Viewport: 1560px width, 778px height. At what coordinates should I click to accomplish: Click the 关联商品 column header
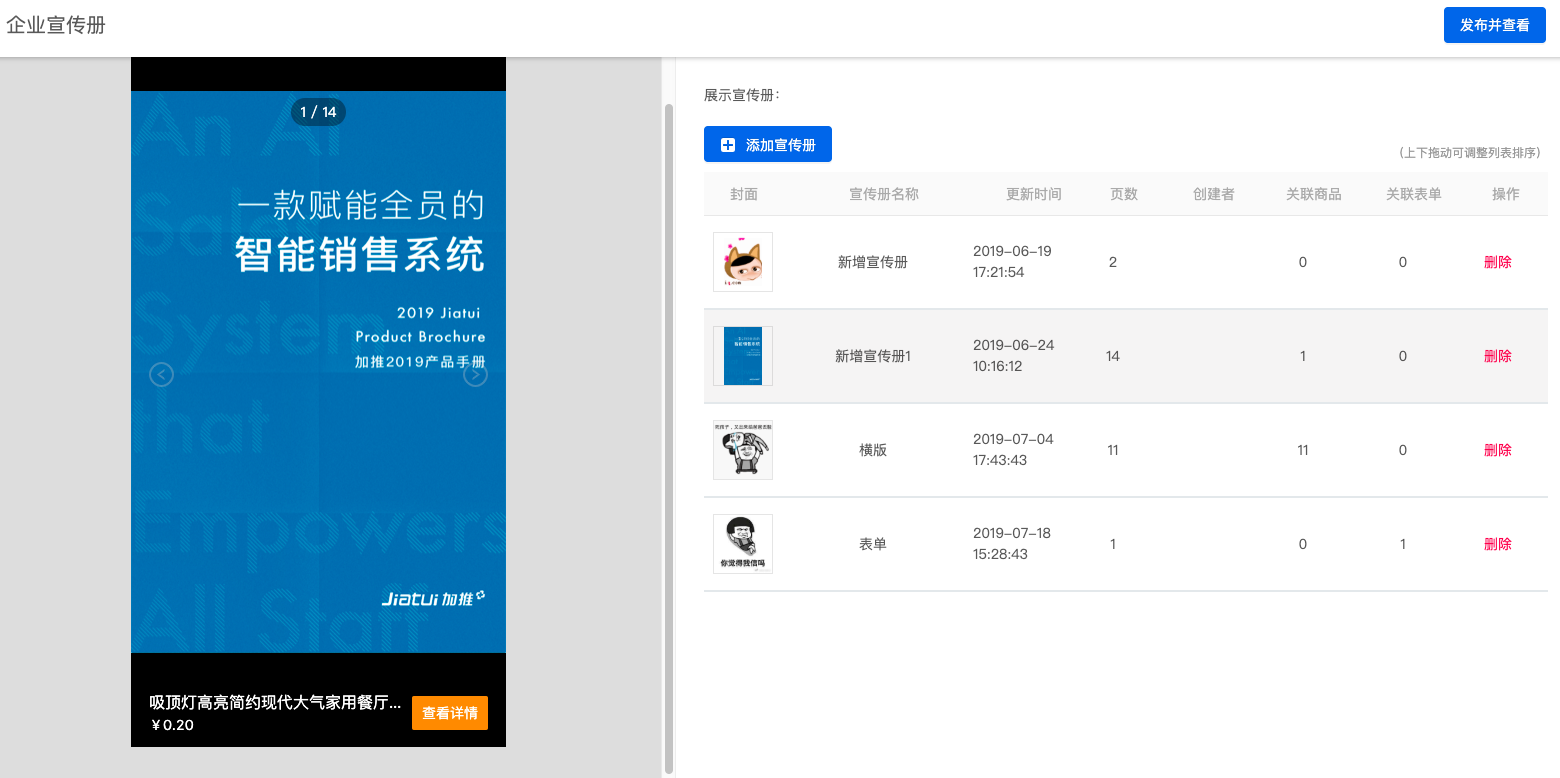point(1314,194)
